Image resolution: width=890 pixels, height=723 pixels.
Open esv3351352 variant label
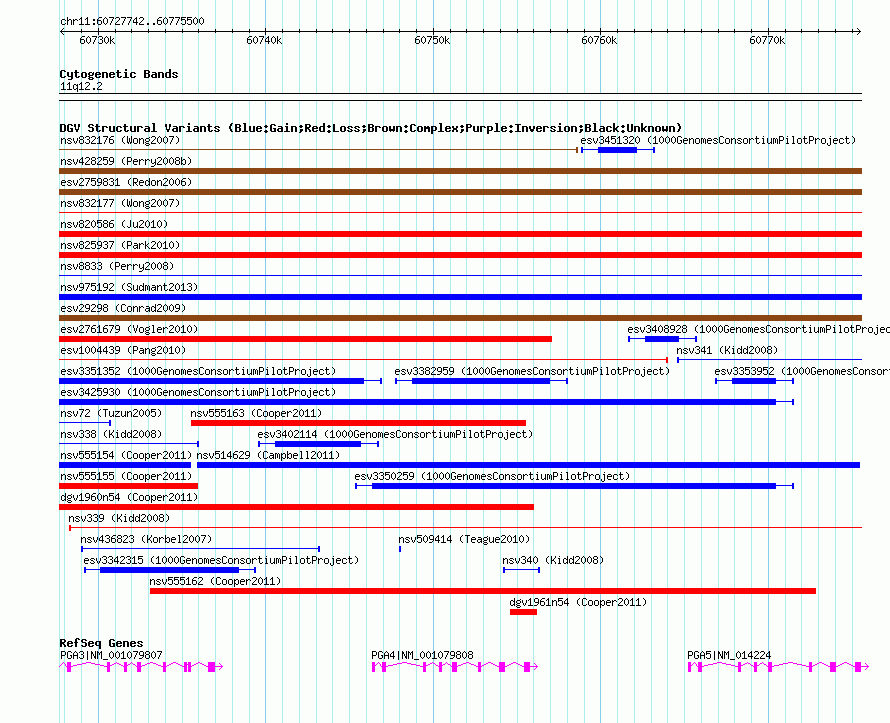coord(198,371)
